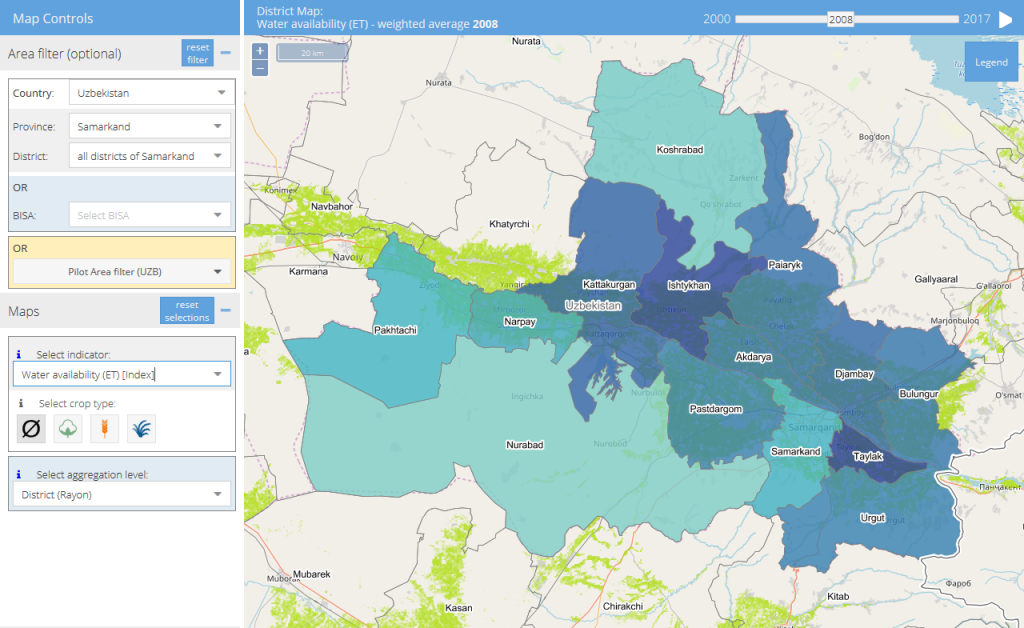Collapse the Maps section
Viewport: 1024px width, 628px height.
click(x=226, y=311)
